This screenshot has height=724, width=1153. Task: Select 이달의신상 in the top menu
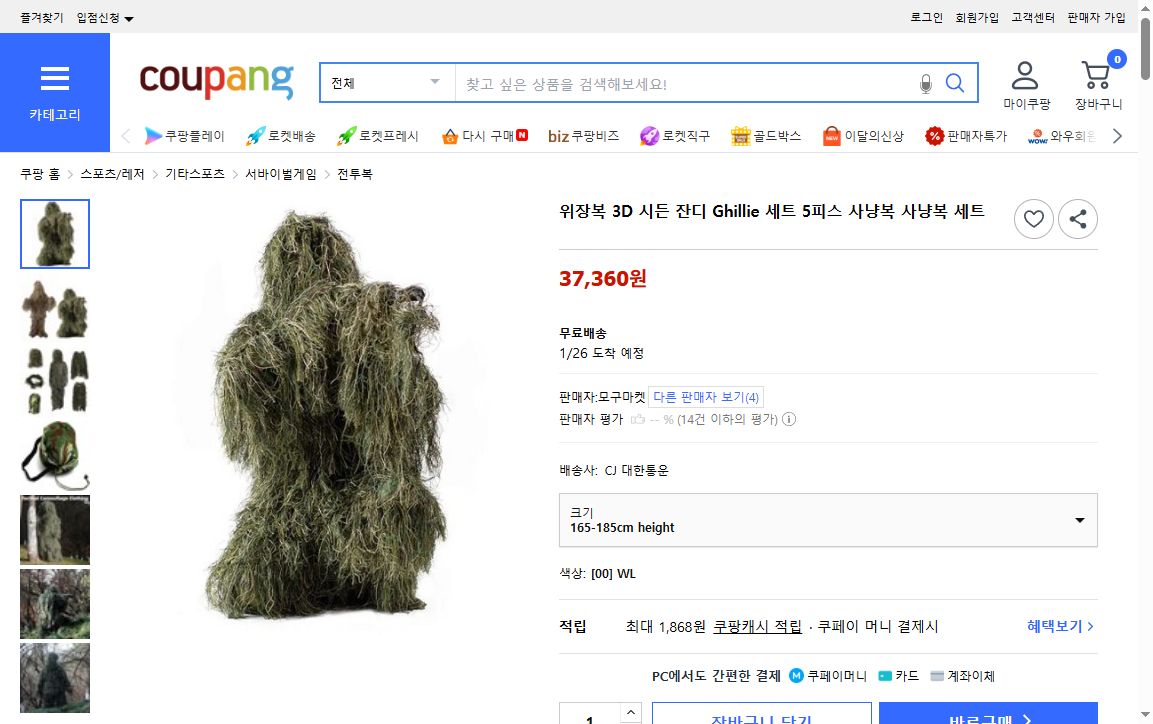863,135
